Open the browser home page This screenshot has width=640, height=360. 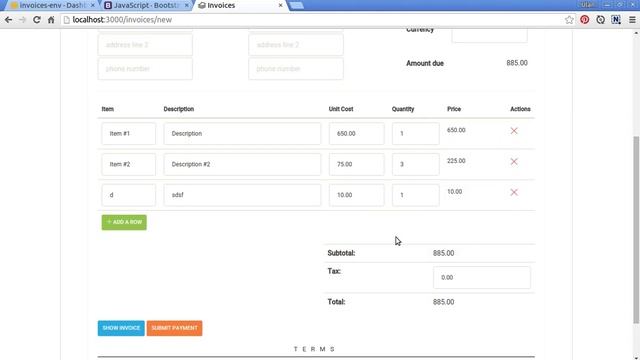pos(51,20)
